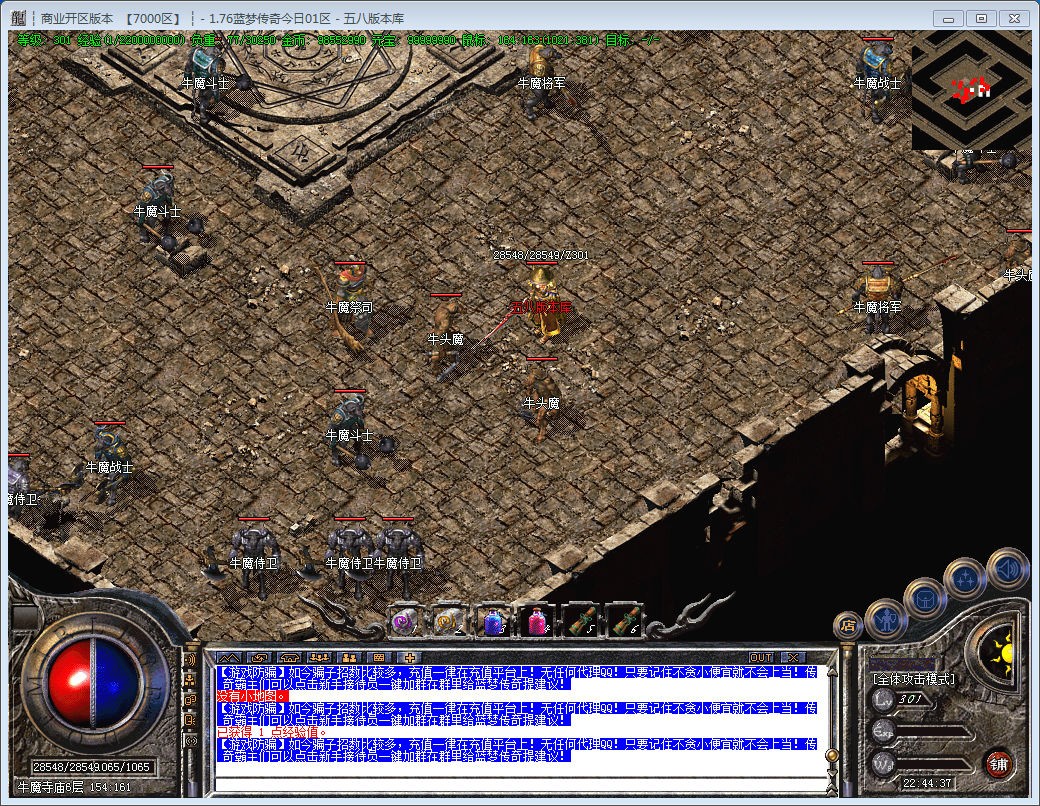This screenshot has height=806, width=1040.
Task: Click the 没有小地图 chat message
Action: 253,697
